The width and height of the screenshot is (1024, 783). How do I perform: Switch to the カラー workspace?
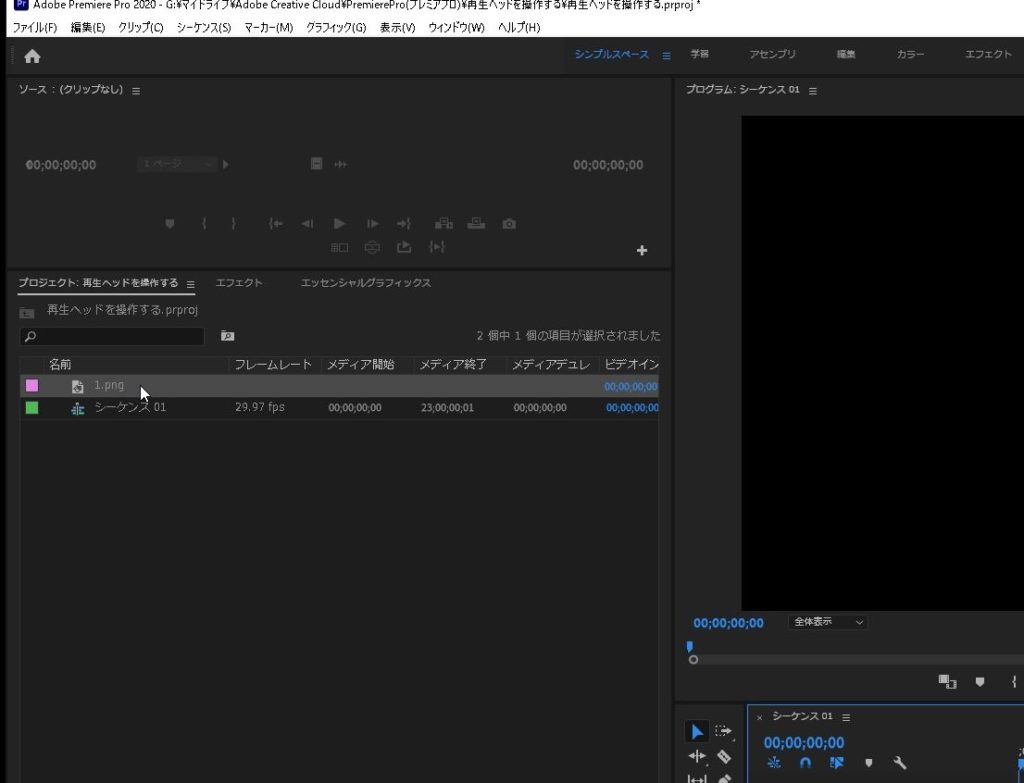tap(910, 55)
